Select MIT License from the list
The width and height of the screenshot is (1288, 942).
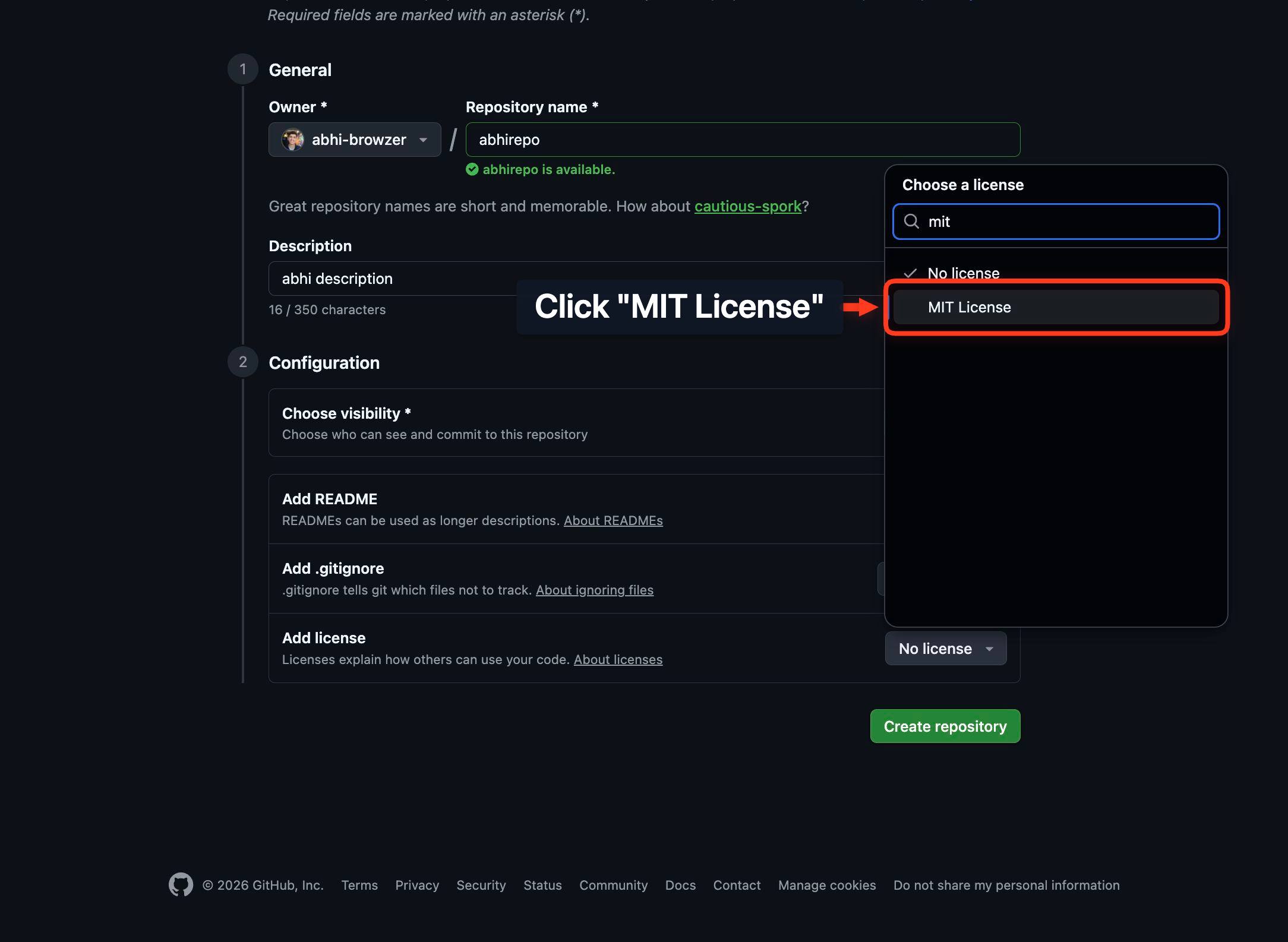(x=1056, y=307)
